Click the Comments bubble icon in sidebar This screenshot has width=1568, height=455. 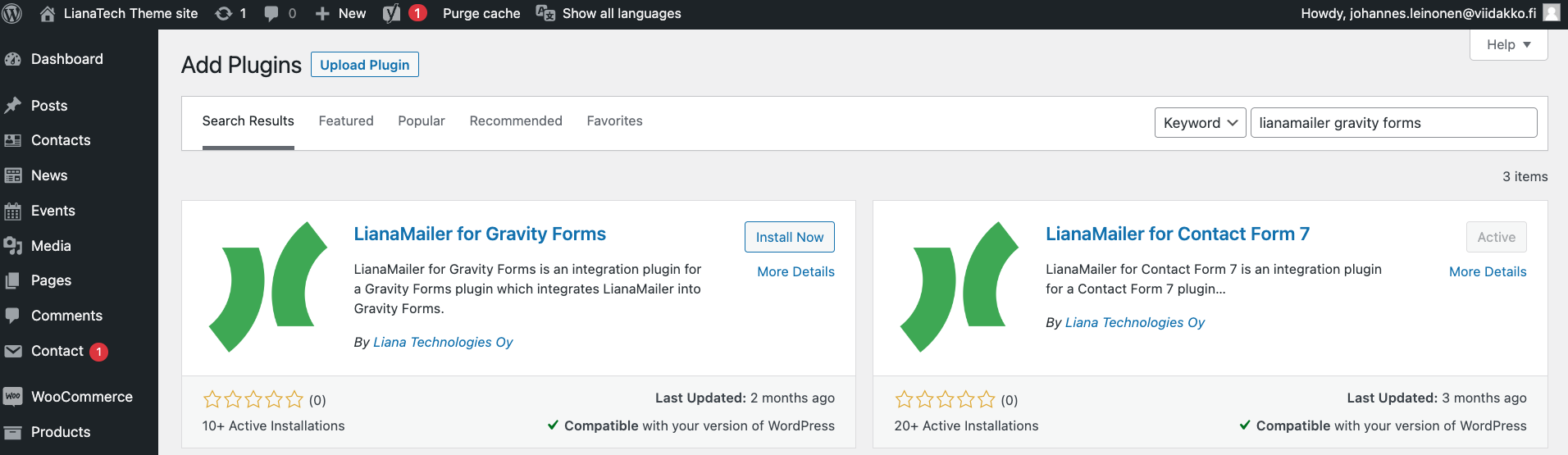[x=12, y=316]
